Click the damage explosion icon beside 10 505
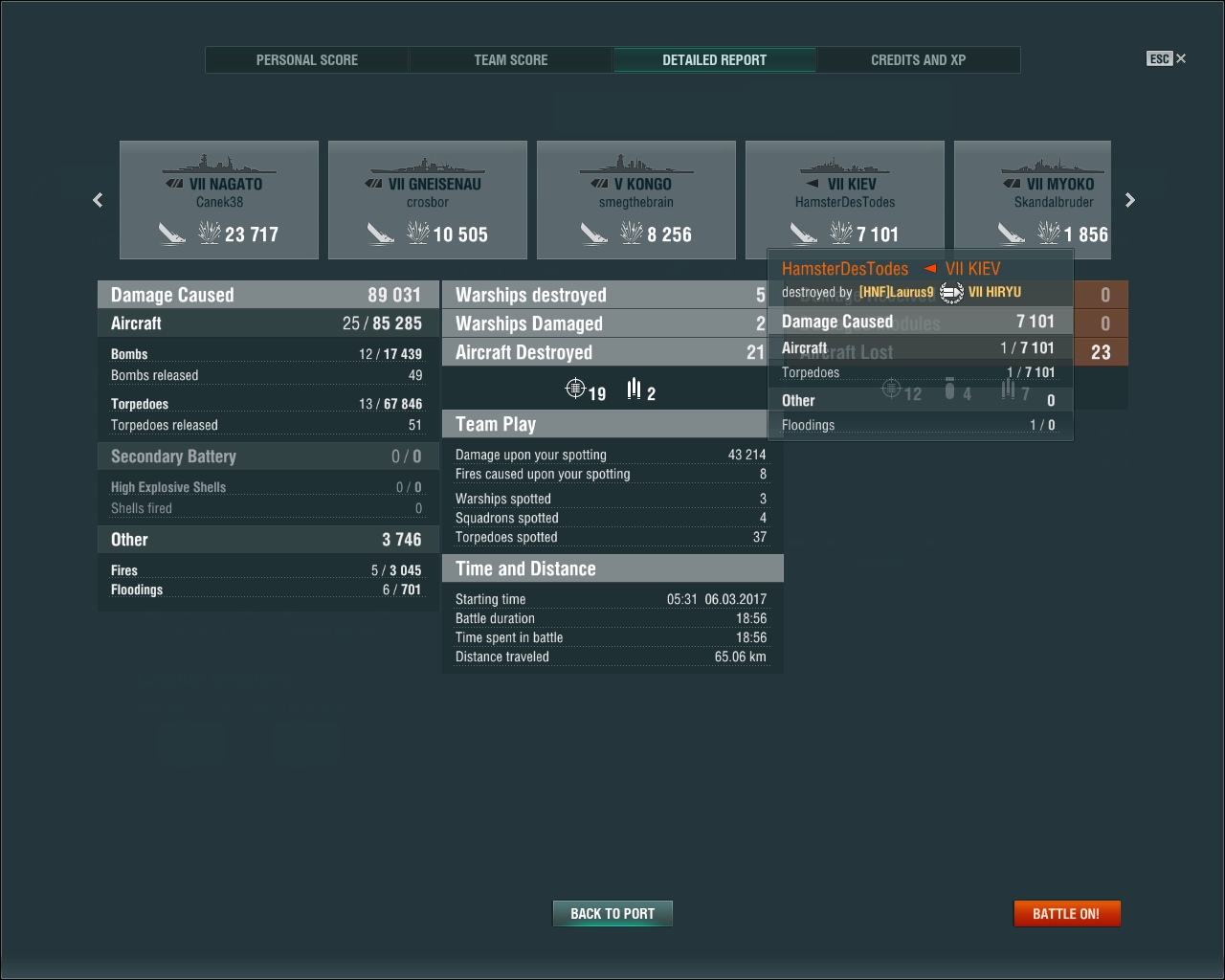 click(418, 233)
